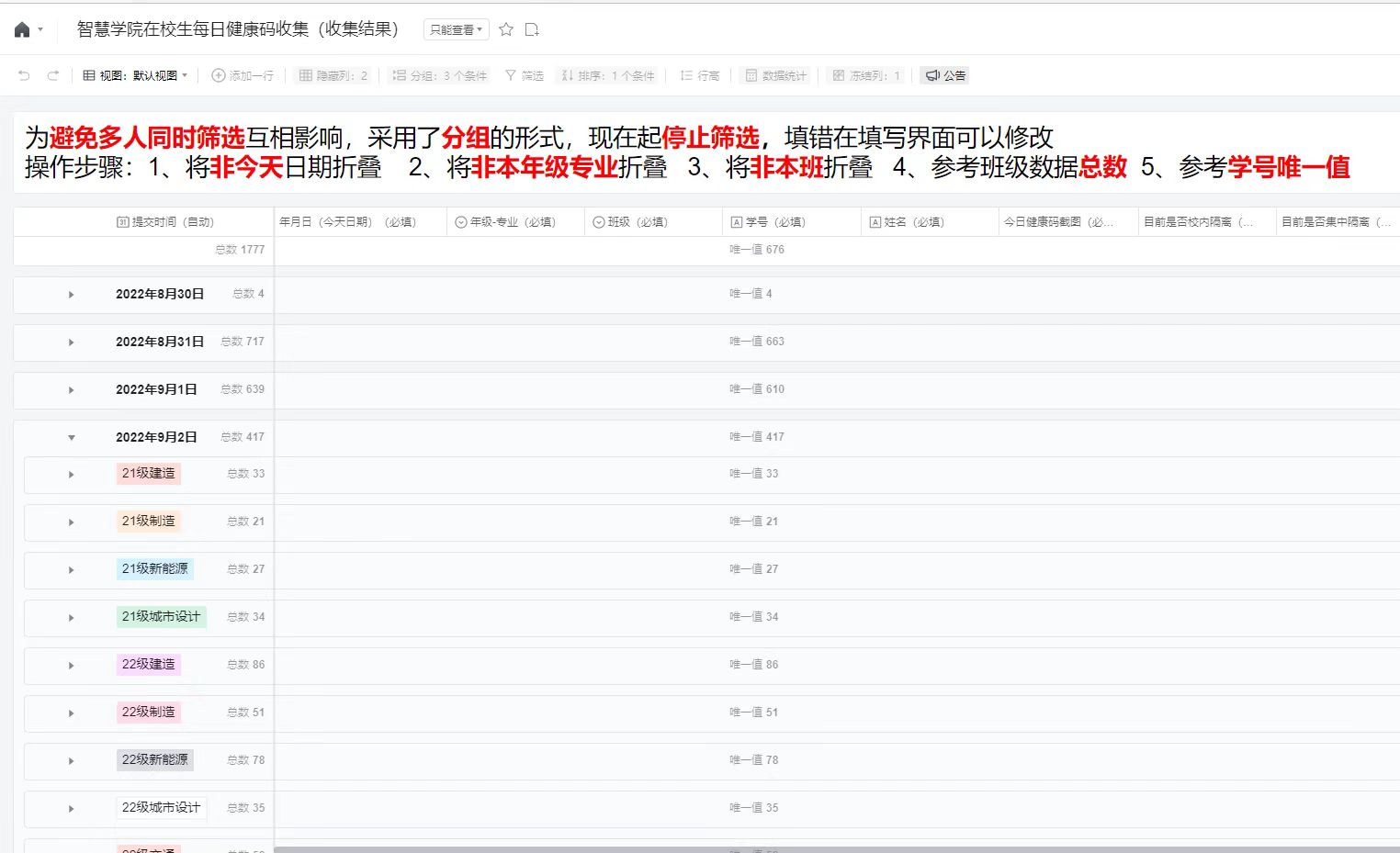The width and height of the screenshot is (1400, 853).
Task: Open the filter (筛选) tool
Action: [525, 75]
